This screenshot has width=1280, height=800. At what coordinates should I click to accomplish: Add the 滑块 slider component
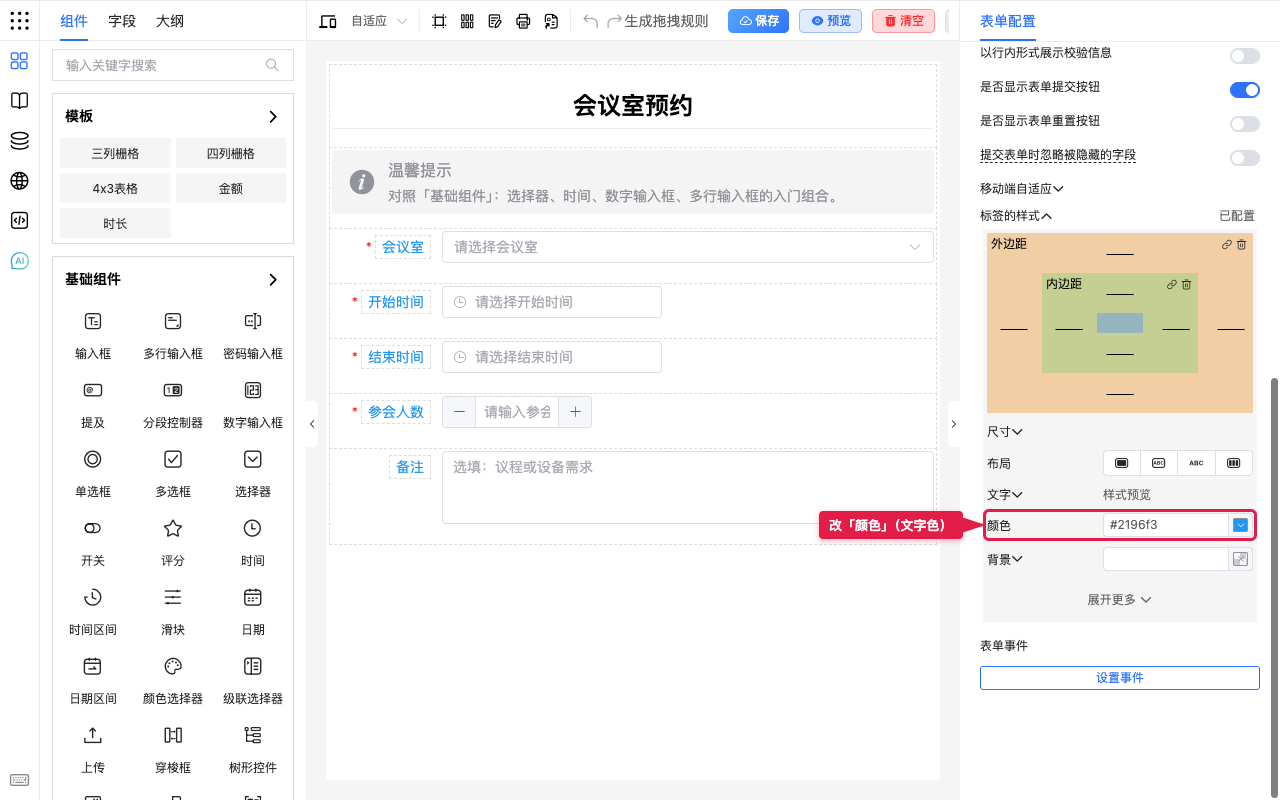[x=173, y=611]
